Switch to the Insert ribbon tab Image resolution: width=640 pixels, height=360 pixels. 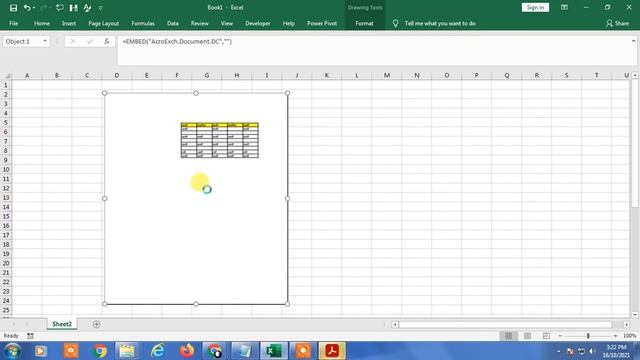[69, 23]
